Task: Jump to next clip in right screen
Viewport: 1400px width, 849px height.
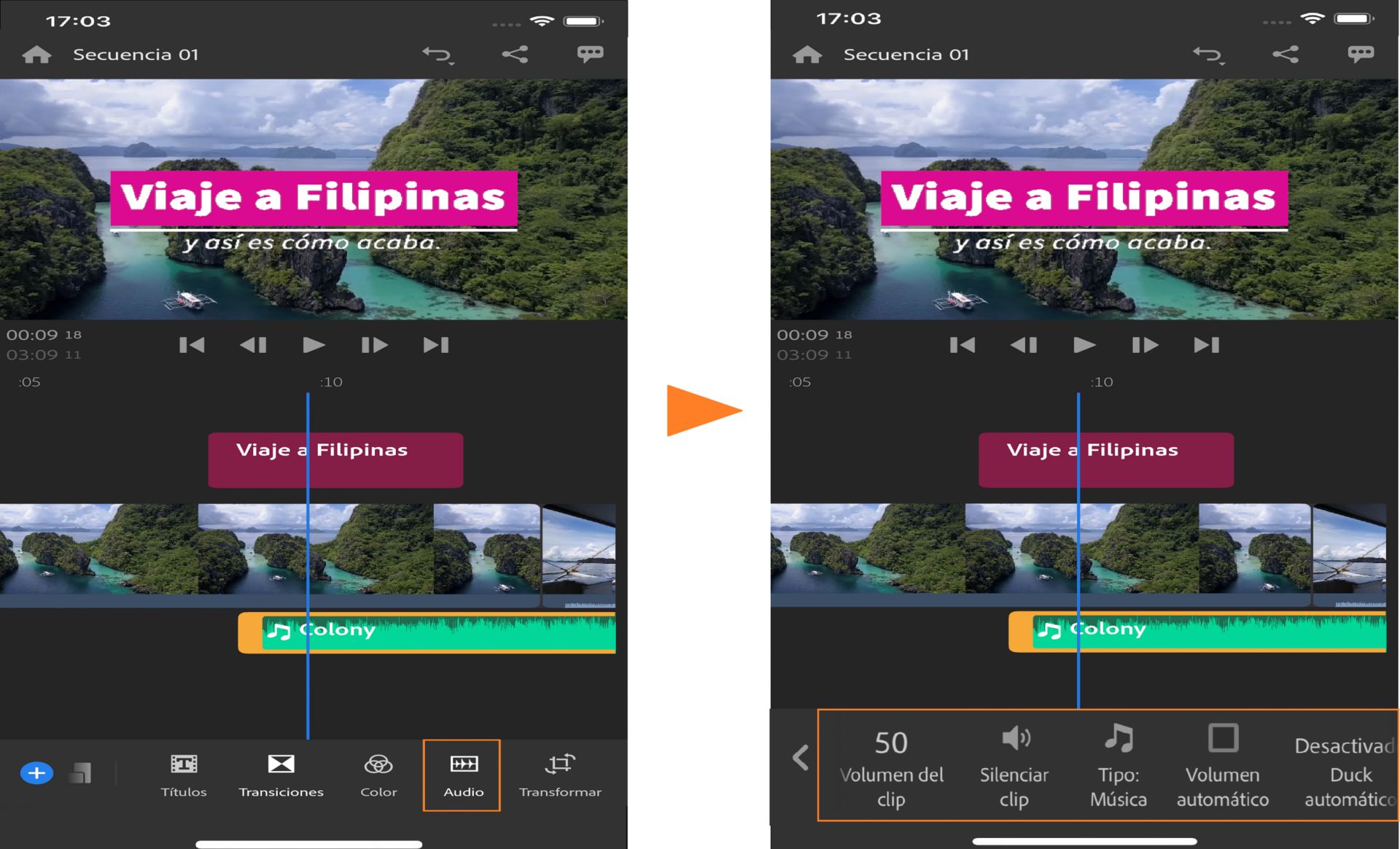Action: (1206, 344)
